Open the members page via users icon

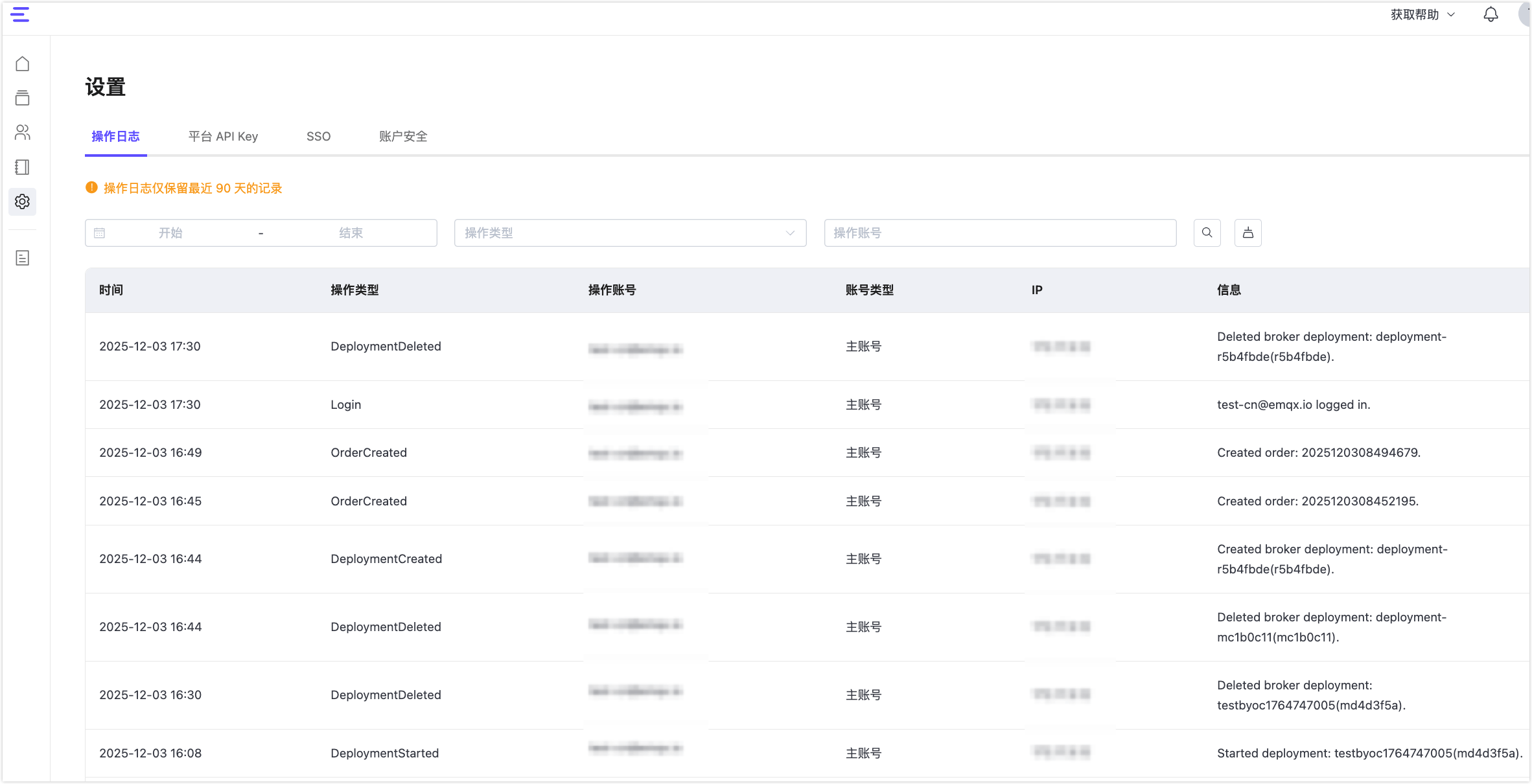point(22,133)
